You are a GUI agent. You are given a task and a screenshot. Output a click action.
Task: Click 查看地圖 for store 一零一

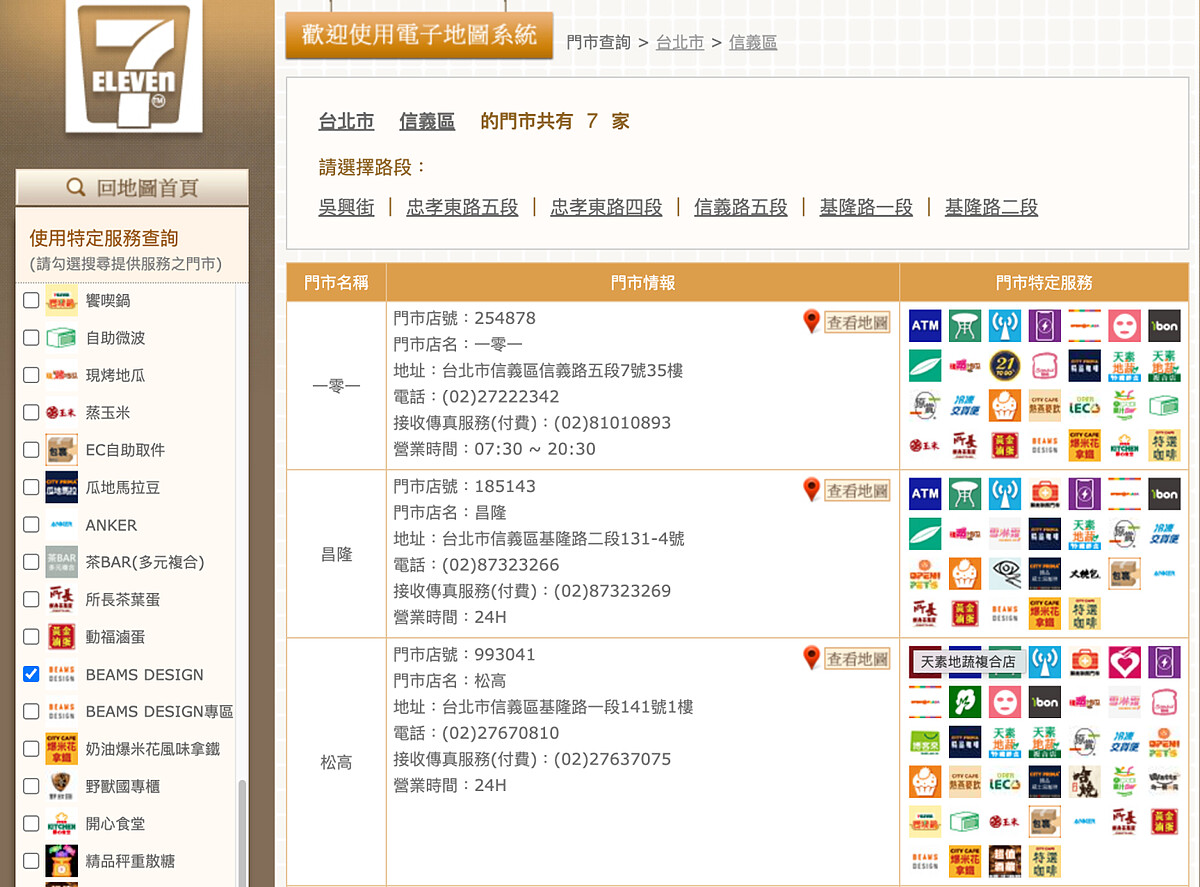tap(857, 322)
